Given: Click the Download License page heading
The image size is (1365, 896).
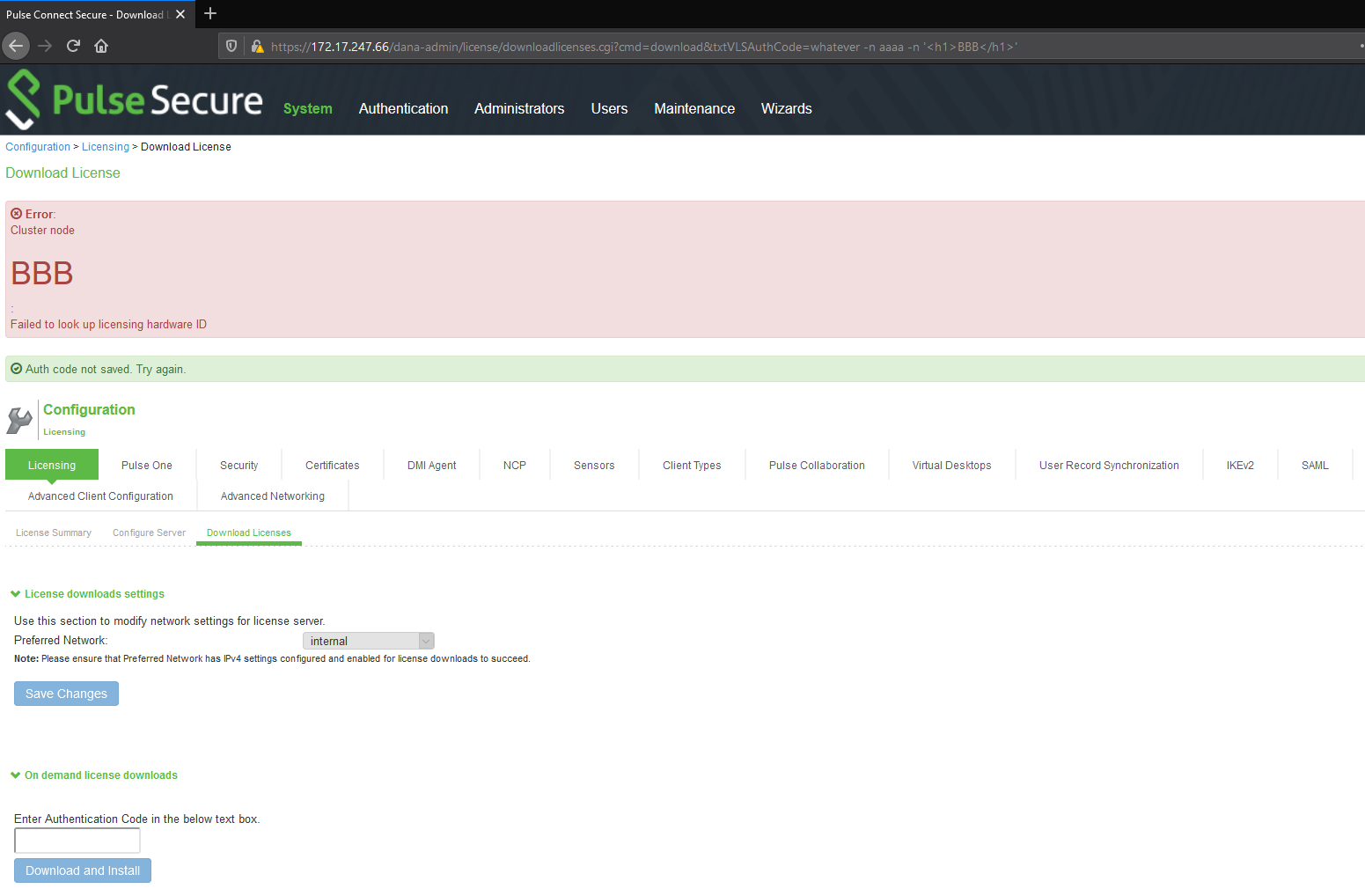Looking at the screenshot, I should click(63, 173).
